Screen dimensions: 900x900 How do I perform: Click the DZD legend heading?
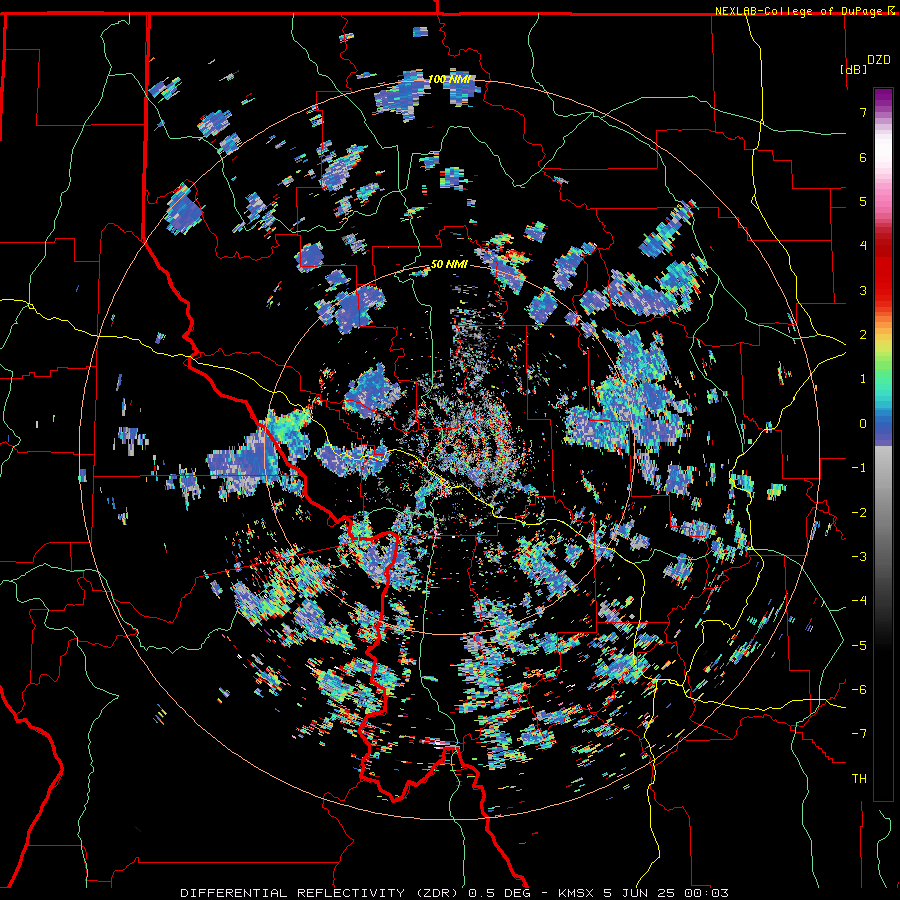879,60
